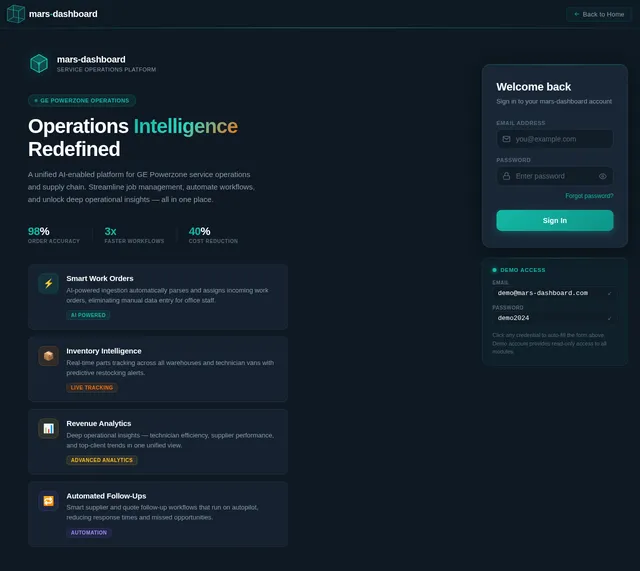Select the Automation tag
Viewport: 640px width, 571px height.
pyautogui.click(x=89, y=533)
